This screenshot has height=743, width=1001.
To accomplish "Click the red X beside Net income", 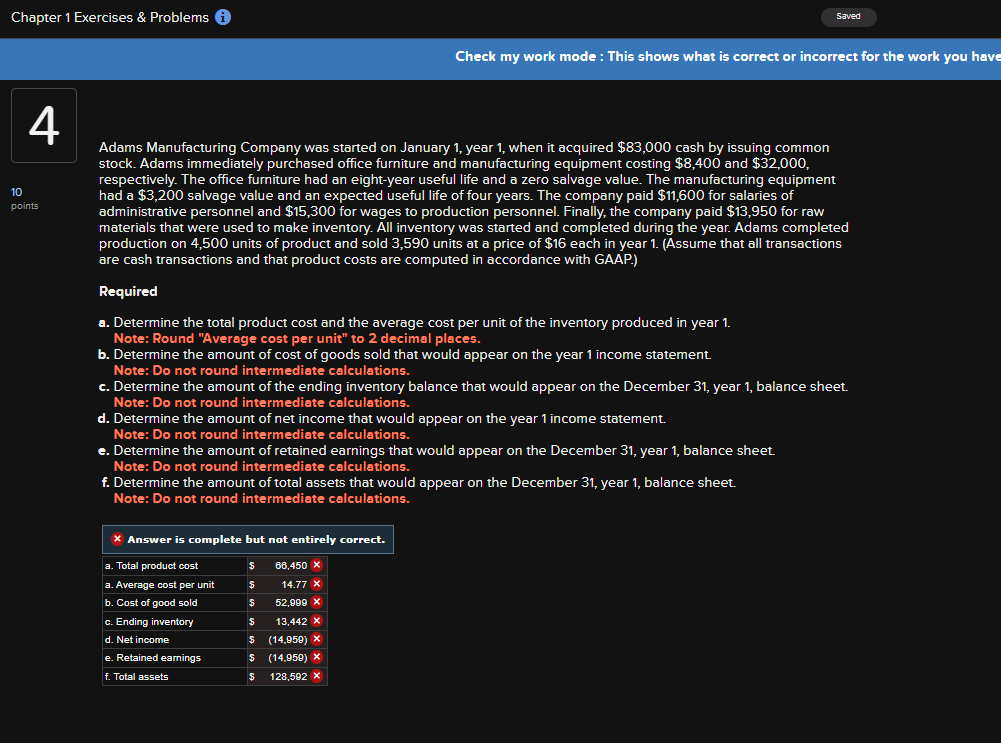I will (x=317, y=639).
